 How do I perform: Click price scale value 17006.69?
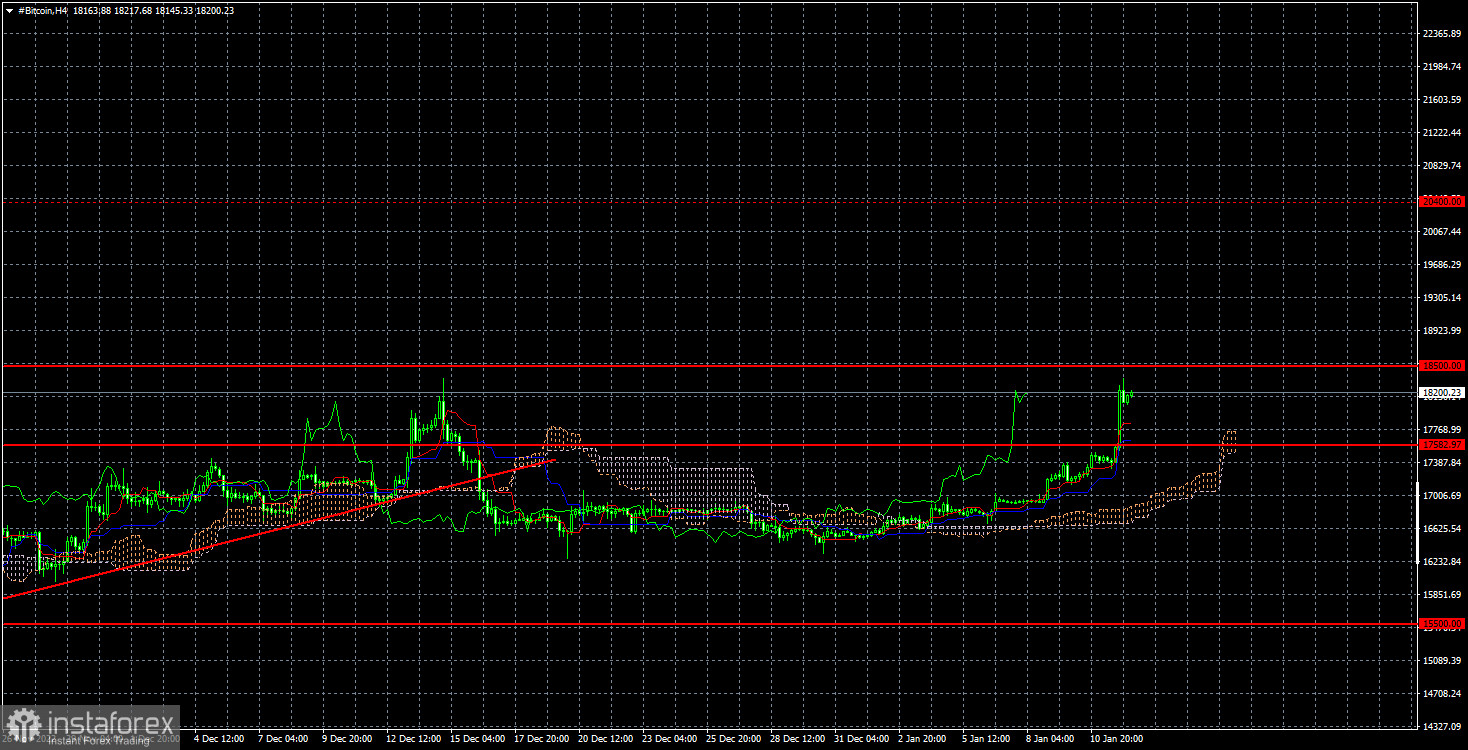coord(1442,496)
